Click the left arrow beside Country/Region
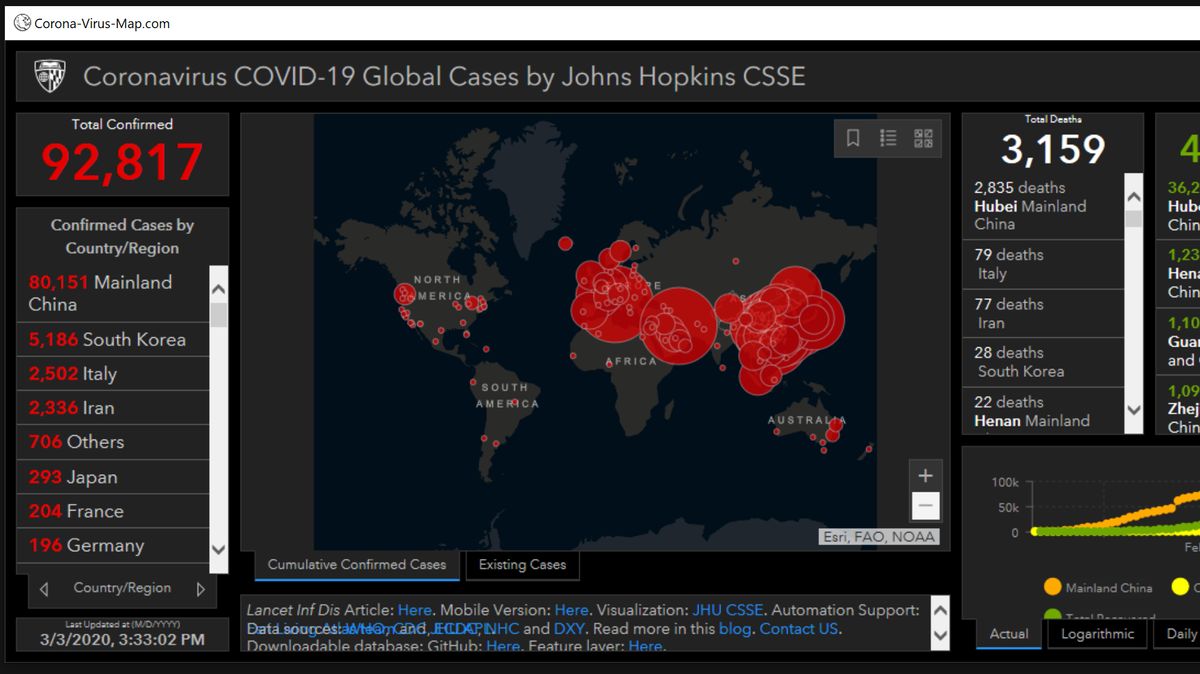 click(x=44, y=589)
